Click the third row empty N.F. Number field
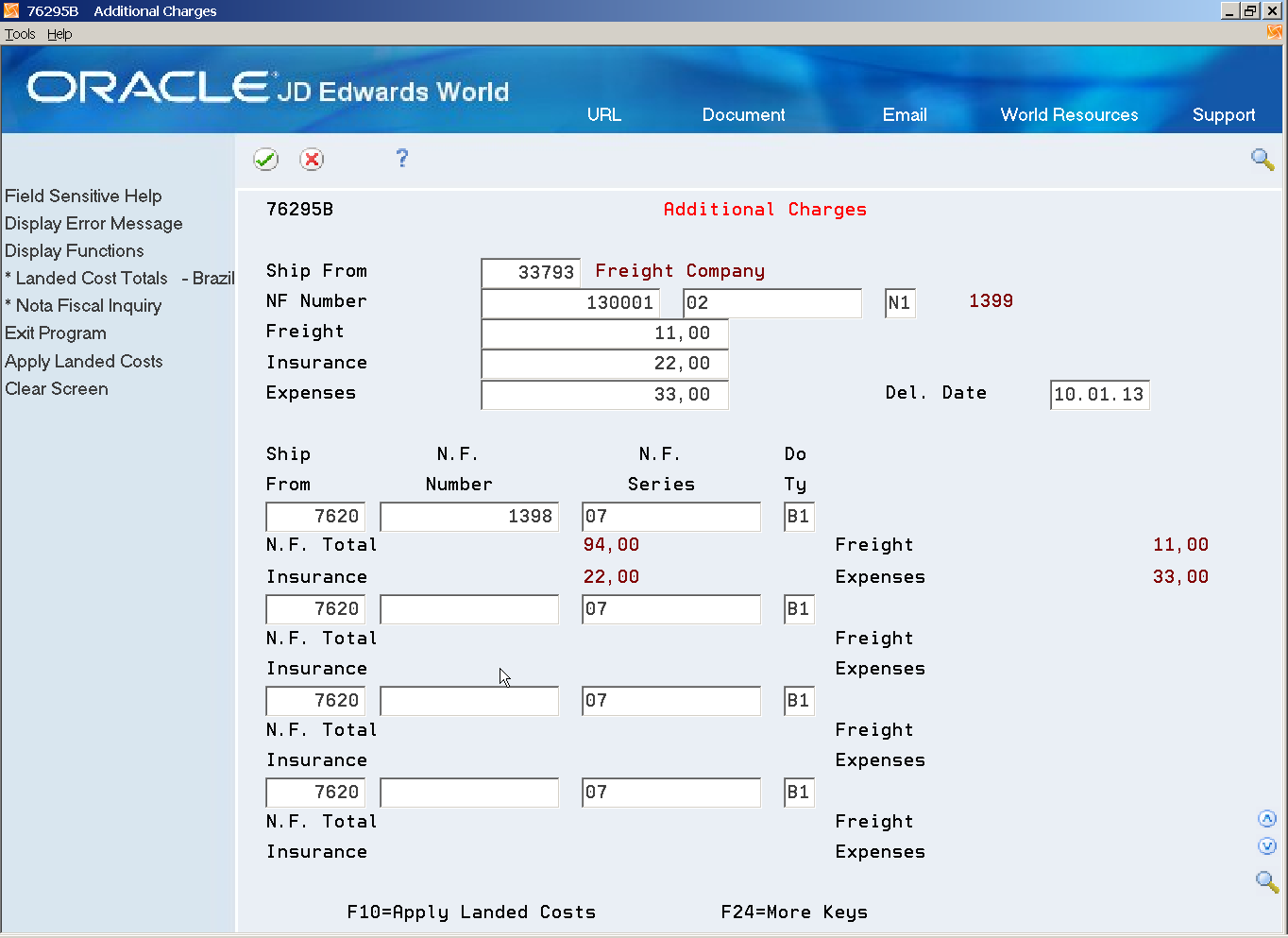Image resolution: width=1288 pixels, height=938 pixels. tap(469, 700)
